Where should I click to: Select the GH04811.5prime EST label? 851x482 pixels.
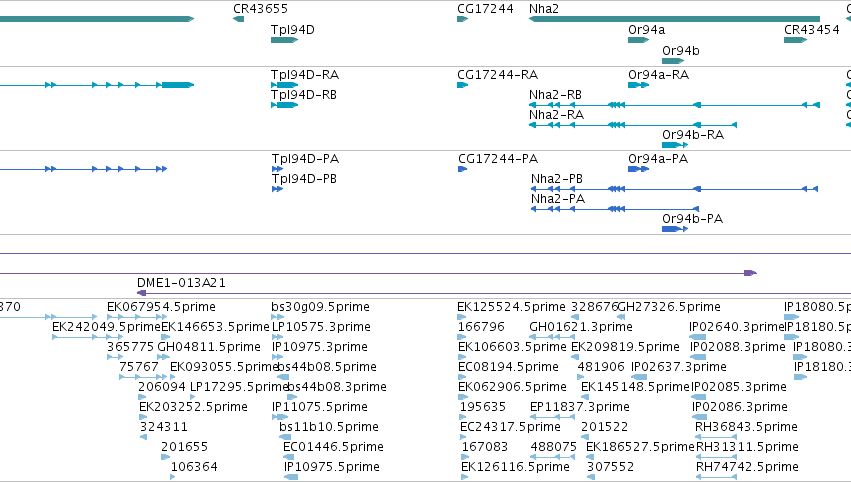209,347
